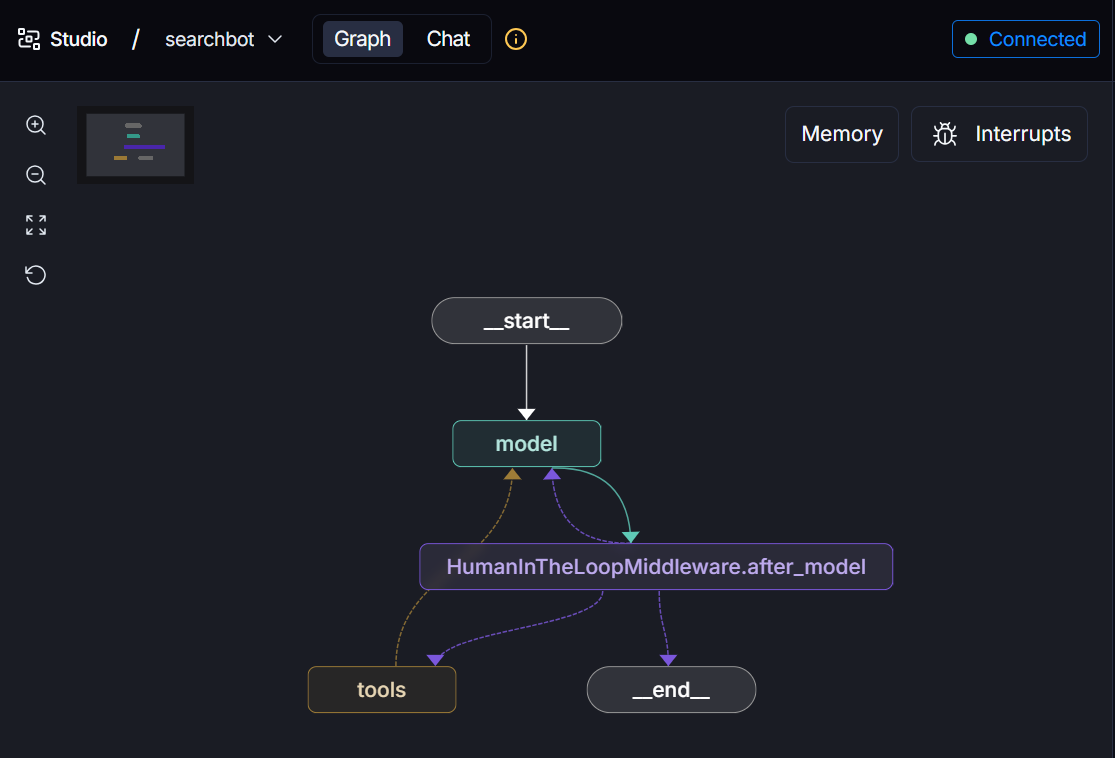Select the HumanInTheLoopMiddleware.after_model node
1115x758 pixels.
click(655, 567)
